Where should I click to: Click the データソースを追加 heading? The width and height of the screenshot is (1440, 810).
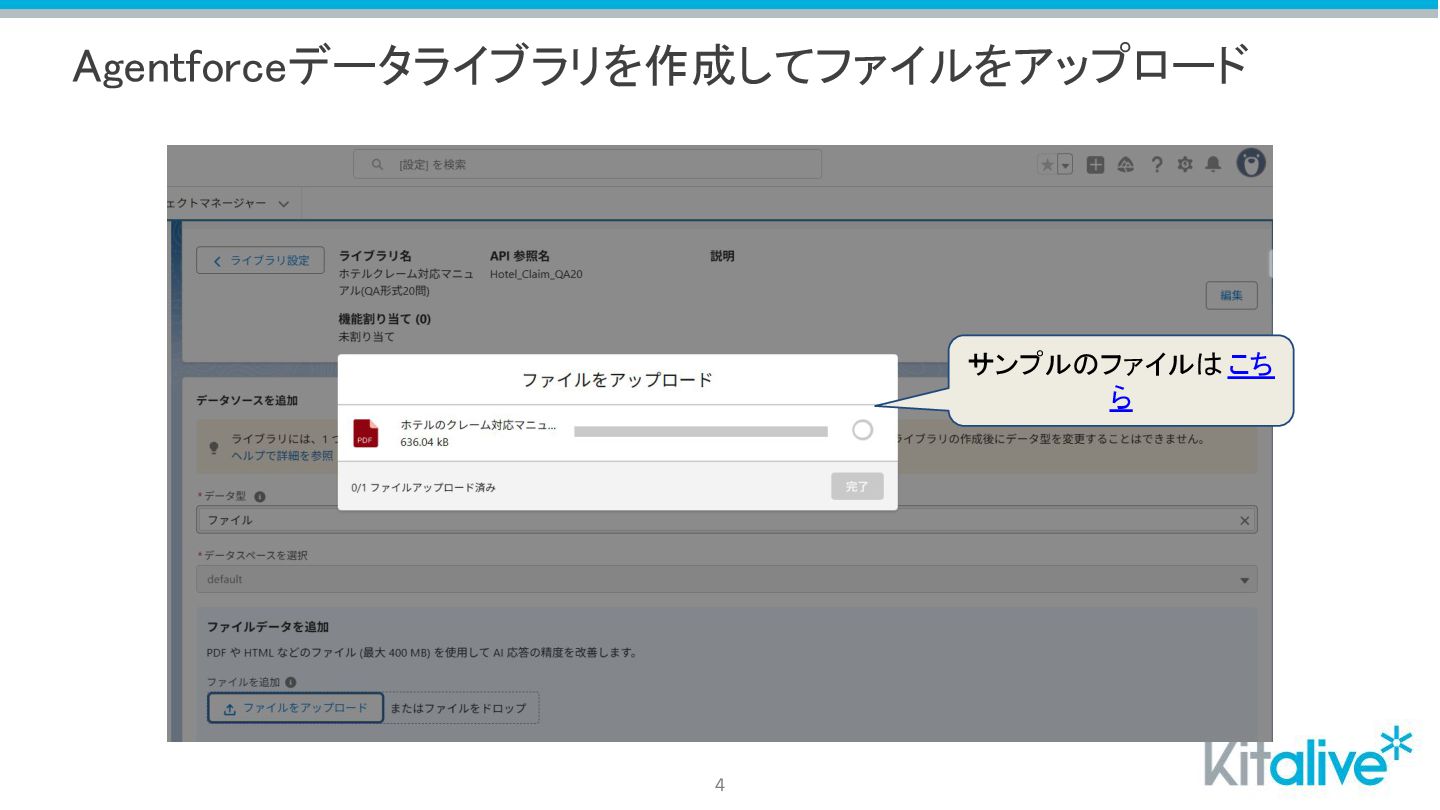pyautogui.click(x=246, y=400)
